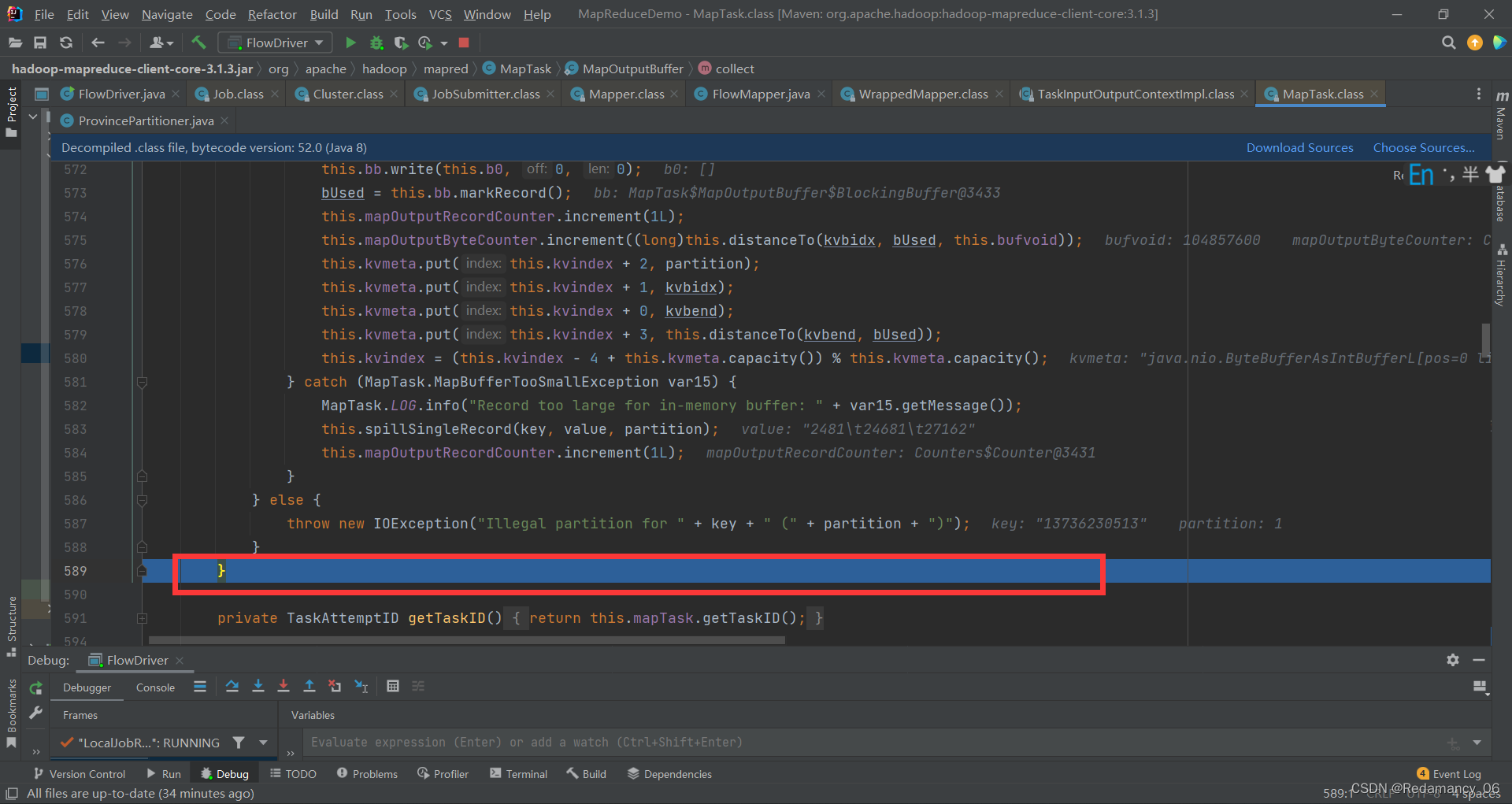Click the Choose Sources link
Image resolution: width=1512 pixels, height=804 pixels.
1424,148
